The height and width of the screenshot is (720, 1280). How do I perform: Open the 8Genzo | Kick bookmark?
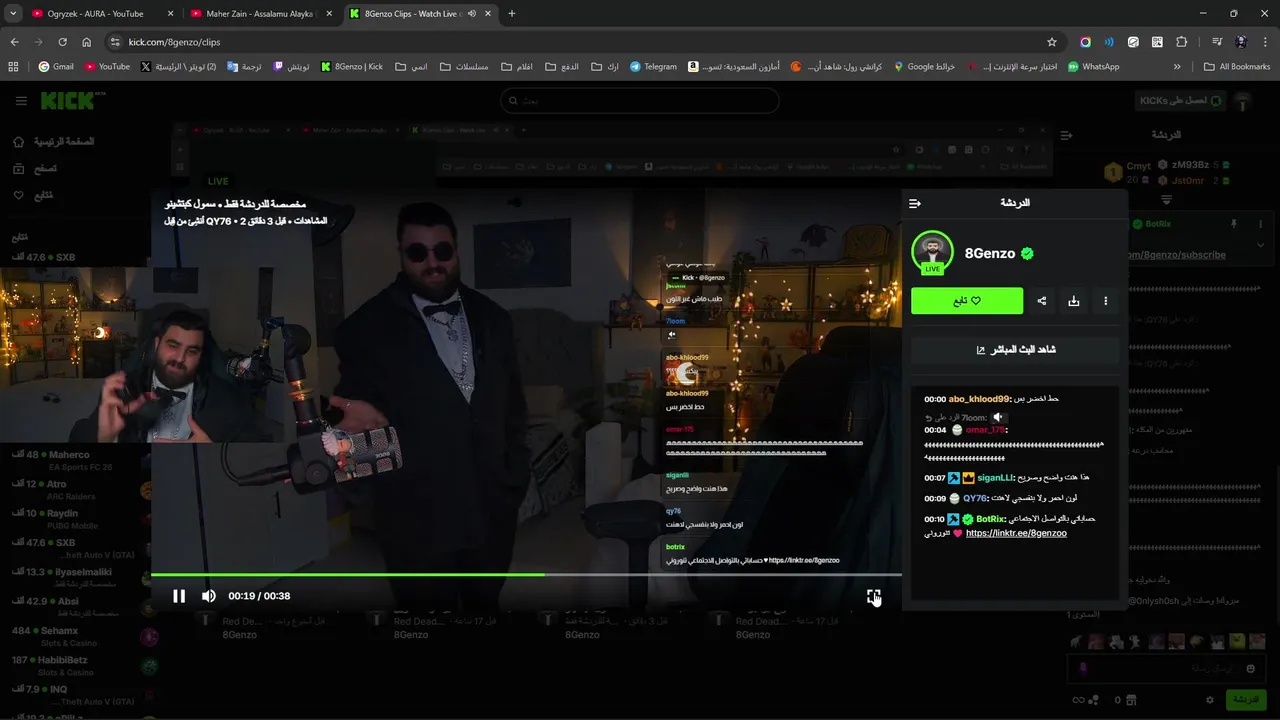pos(351,67)
